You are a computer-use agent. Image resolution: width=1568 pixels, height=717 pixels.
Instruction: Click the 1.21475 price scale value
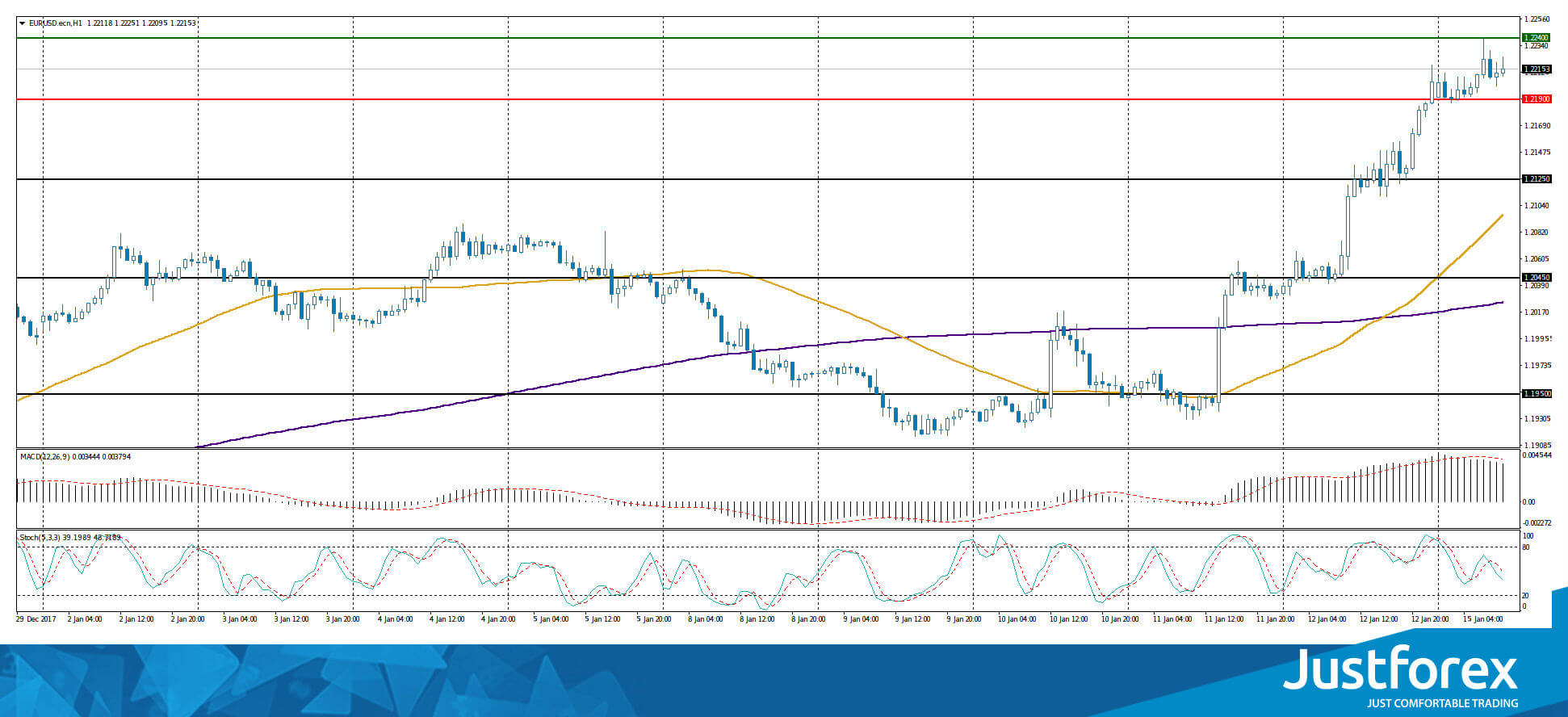click(x=1537, y=153)
